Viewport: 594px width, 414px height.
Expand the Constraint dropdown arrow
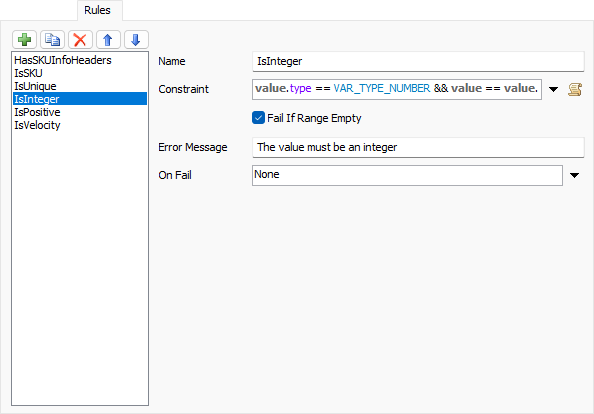click(x=553, y=89)
